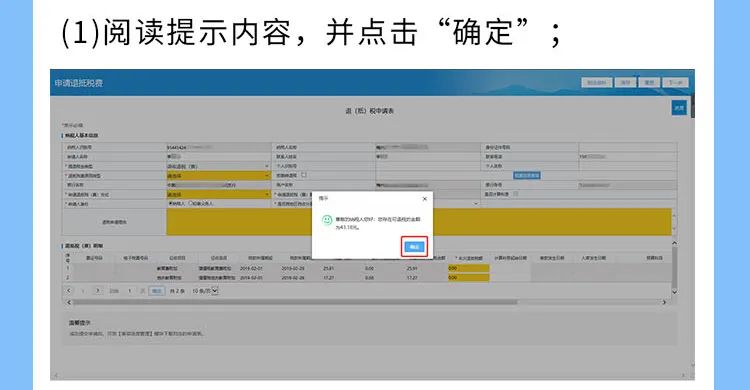The height and width of the screenshot is (390, 750).
Task: Tick the checkbox in the right column of the form
Action: click(516, 194)
